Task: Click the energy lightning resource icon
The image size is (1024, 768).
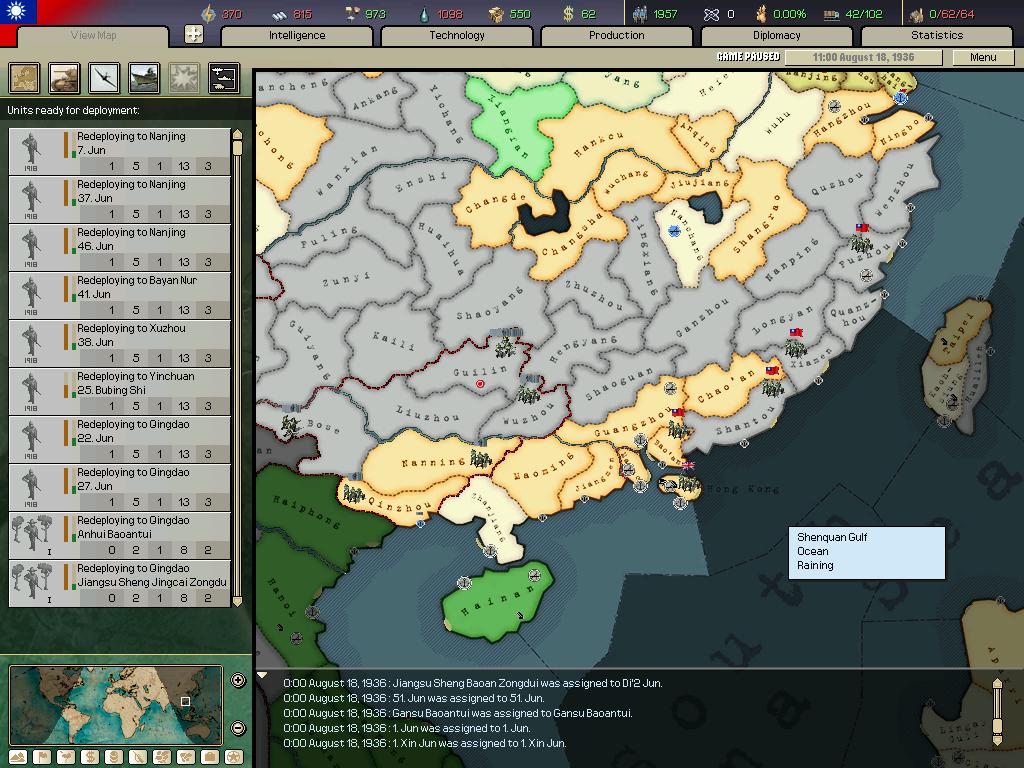Action: click(208, 14)
